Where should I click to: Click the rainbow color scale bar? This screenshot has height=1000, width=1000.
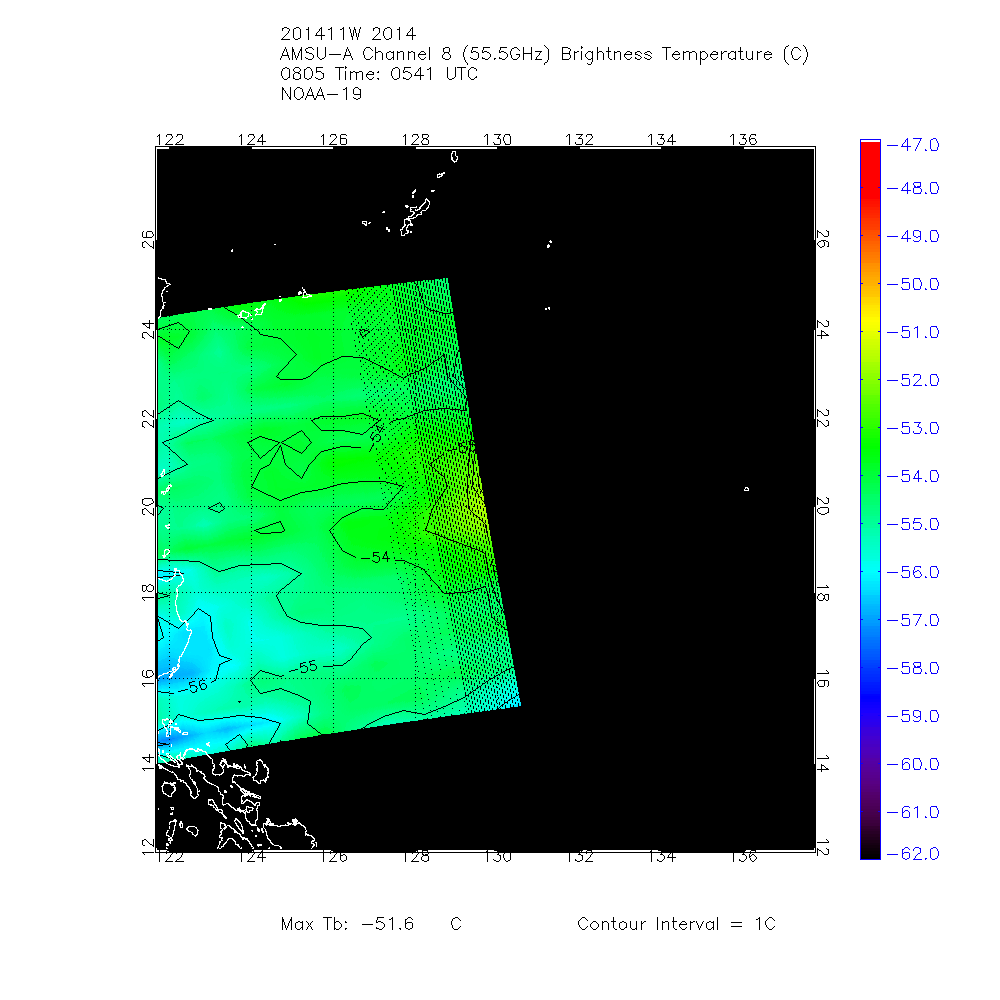870,499
